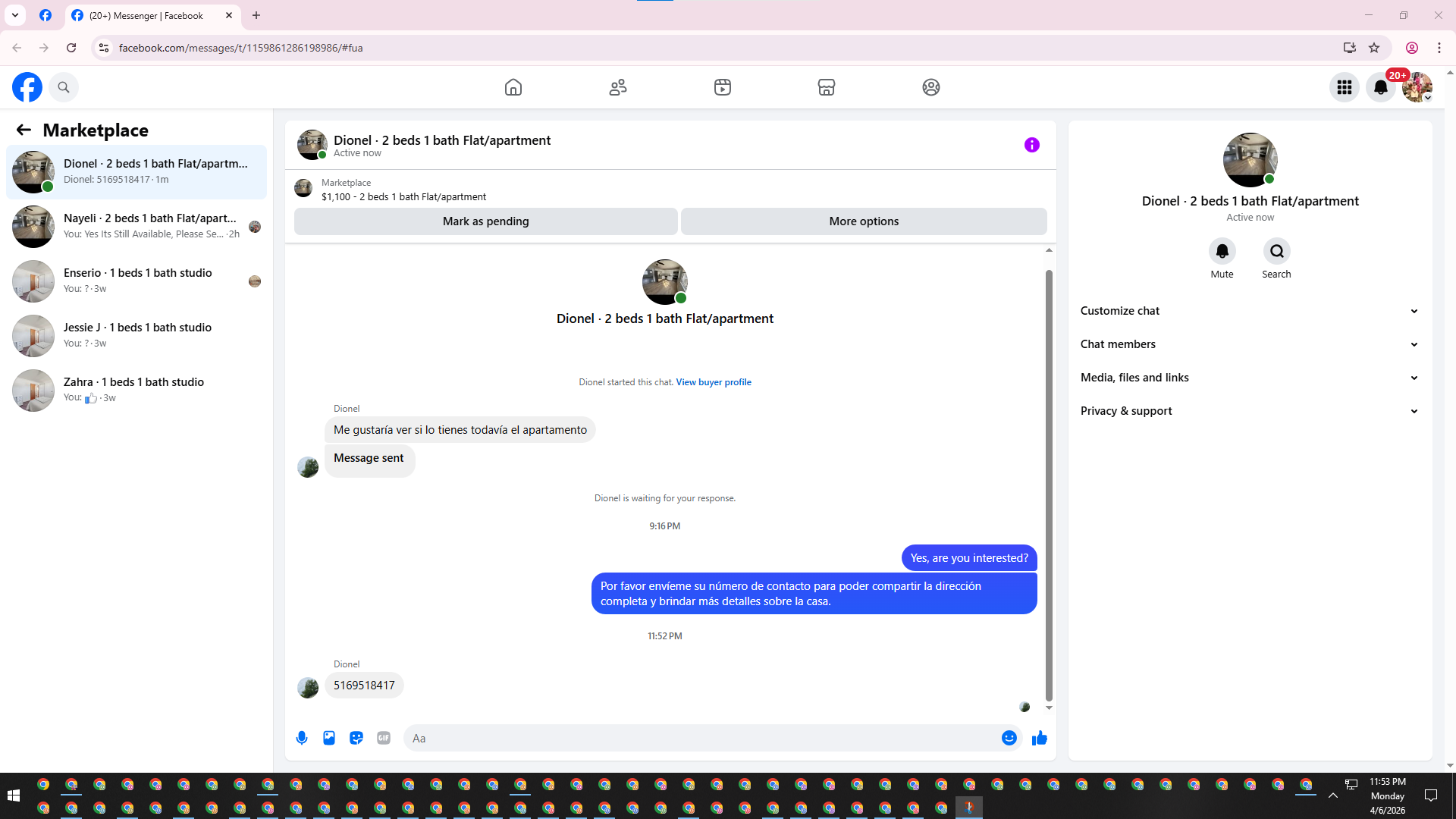The width and height of the screenshot is (1456, 819).
Task: Open the Facebook Home icon
Action: click(x=513, y=87)
